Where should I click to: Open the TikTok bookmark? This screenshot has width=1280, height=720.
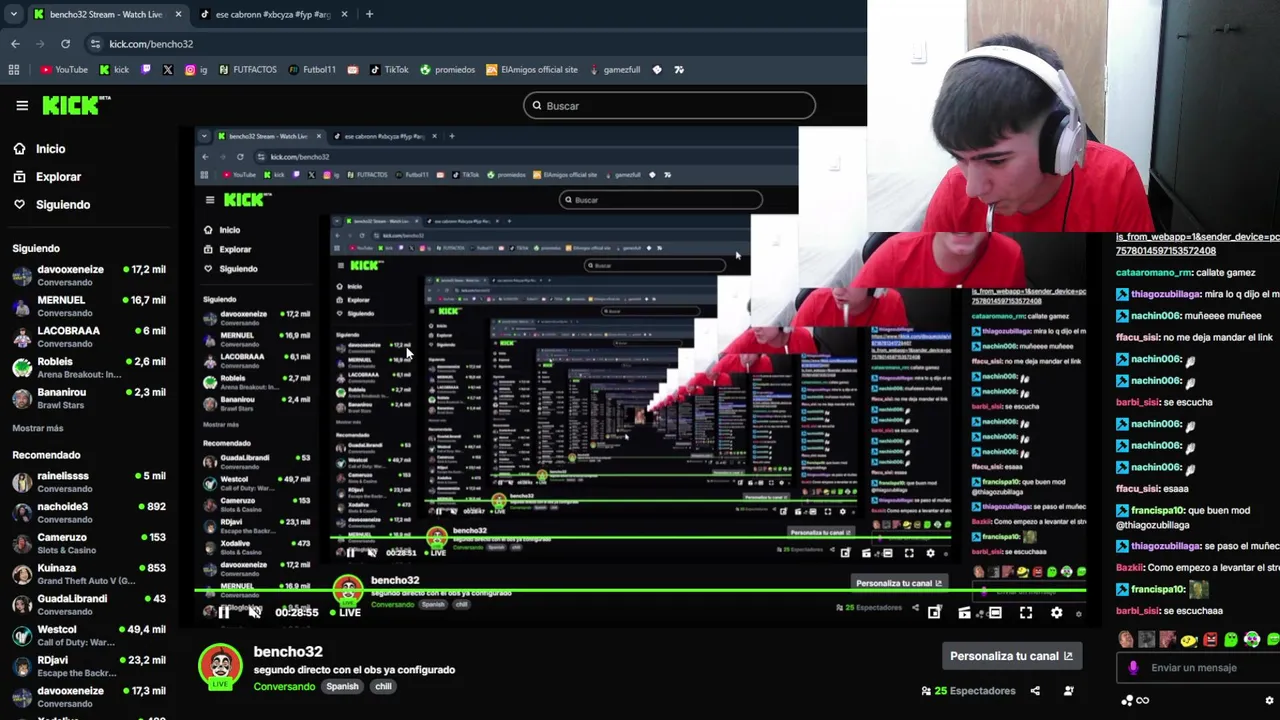tap(389, 70)
